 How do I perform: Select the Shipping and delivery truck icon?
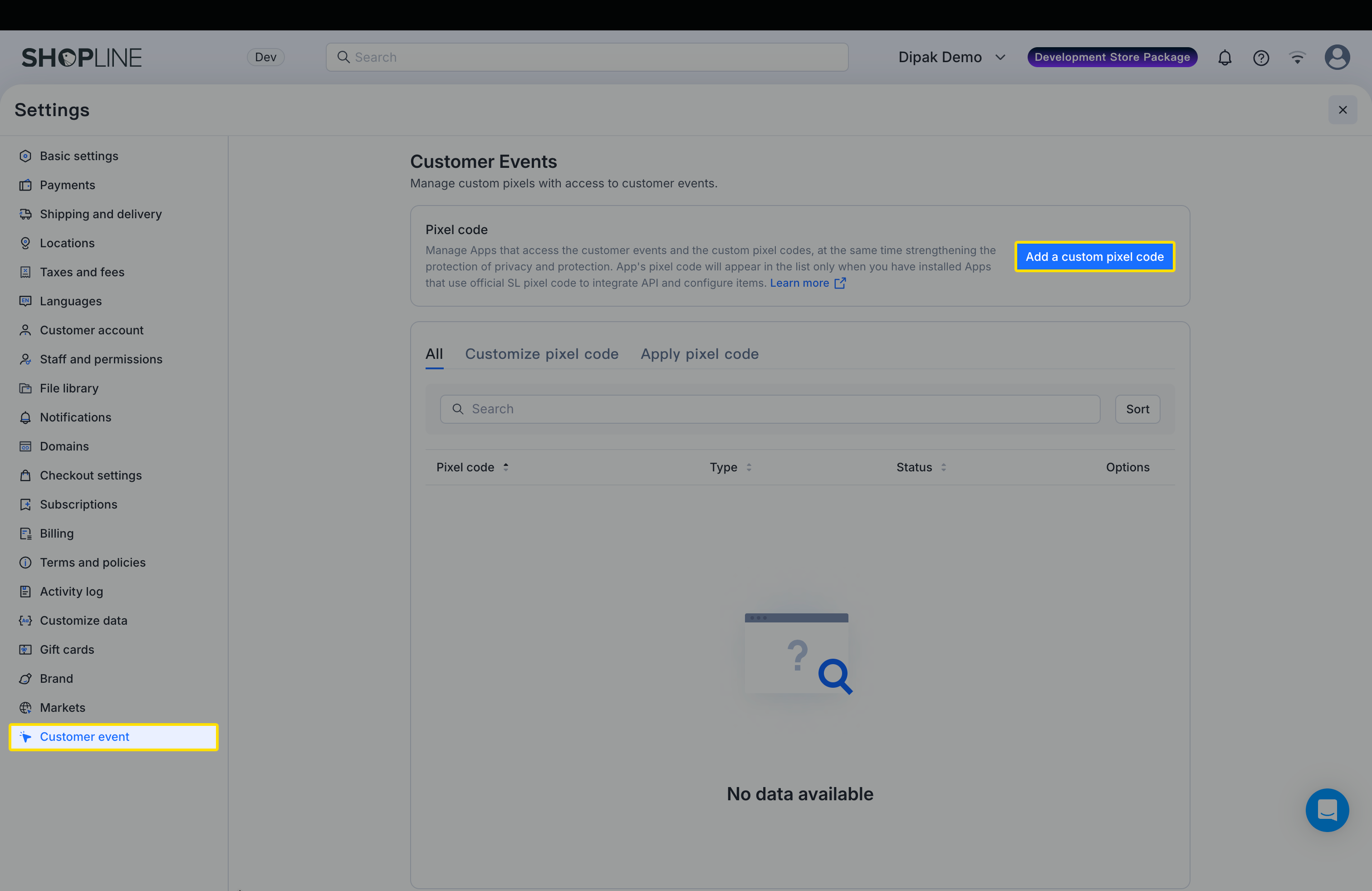pos(25,214)
